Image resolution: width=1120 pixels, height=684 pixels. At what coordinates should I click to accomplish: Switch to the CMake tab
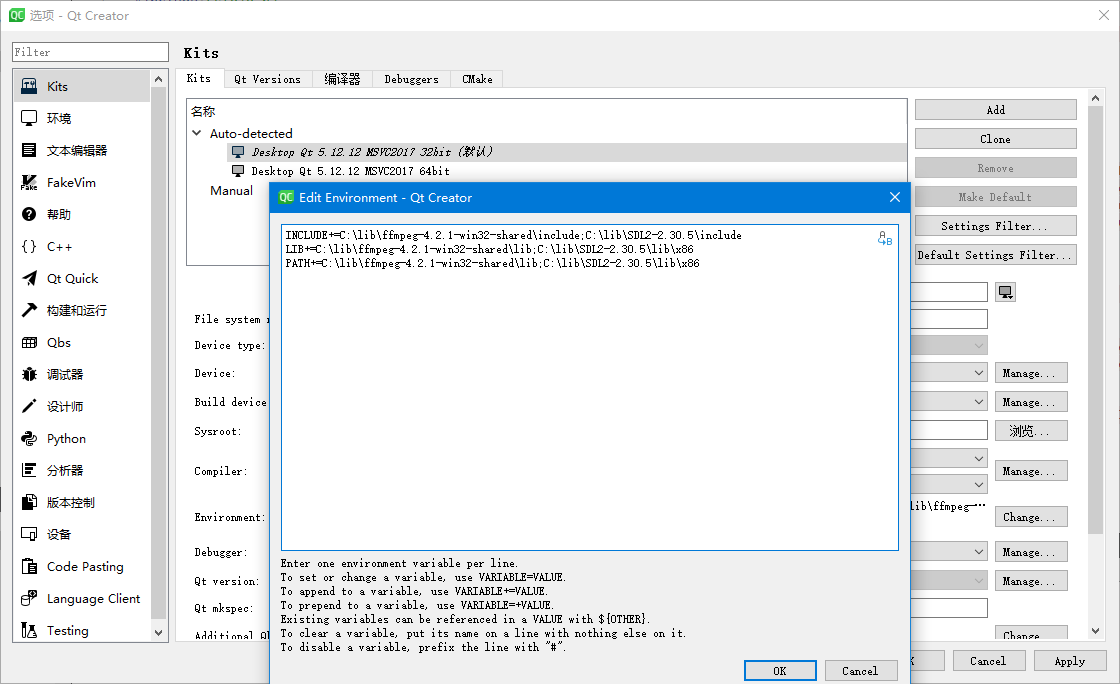click(x=477, y=79)
